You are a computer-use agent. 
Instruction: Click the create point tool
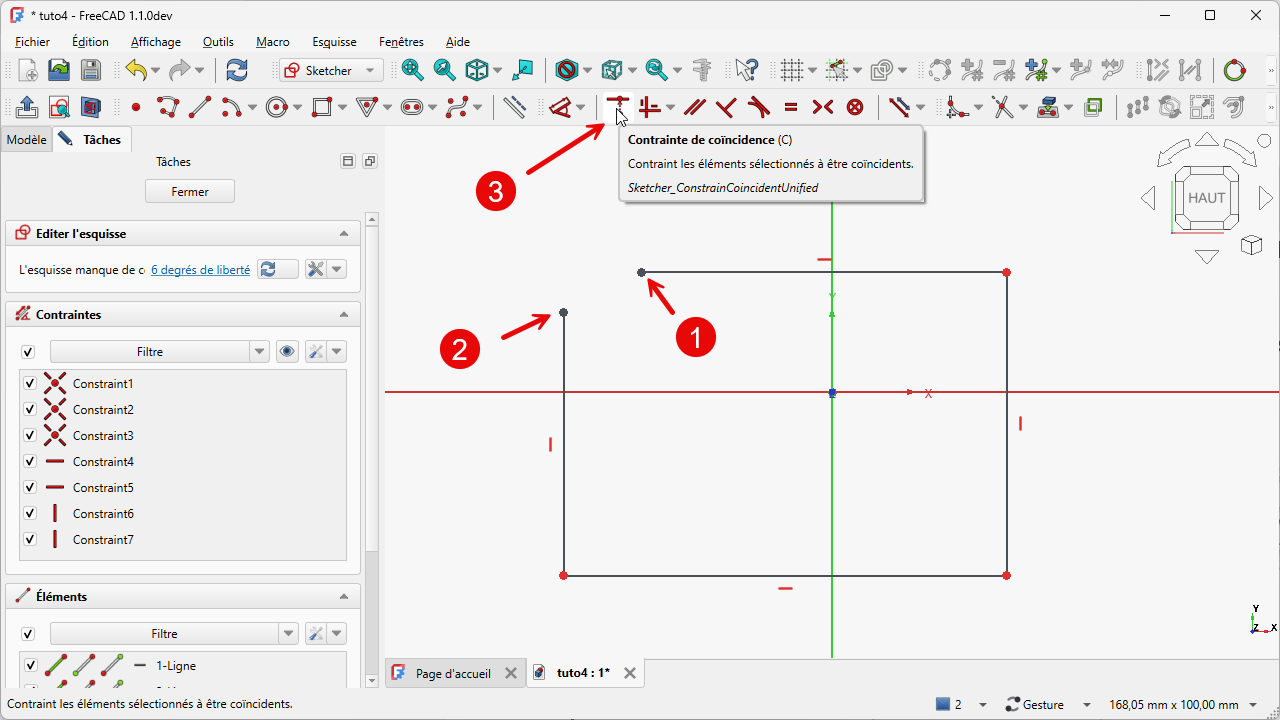(136, 107)
